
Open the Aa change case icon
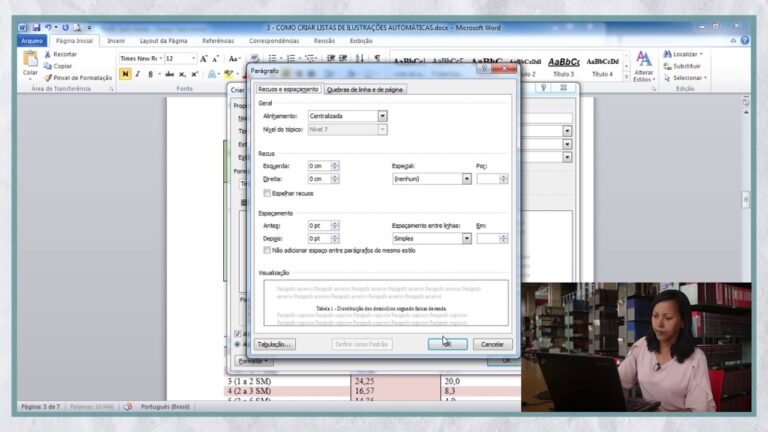pos(233,59)
